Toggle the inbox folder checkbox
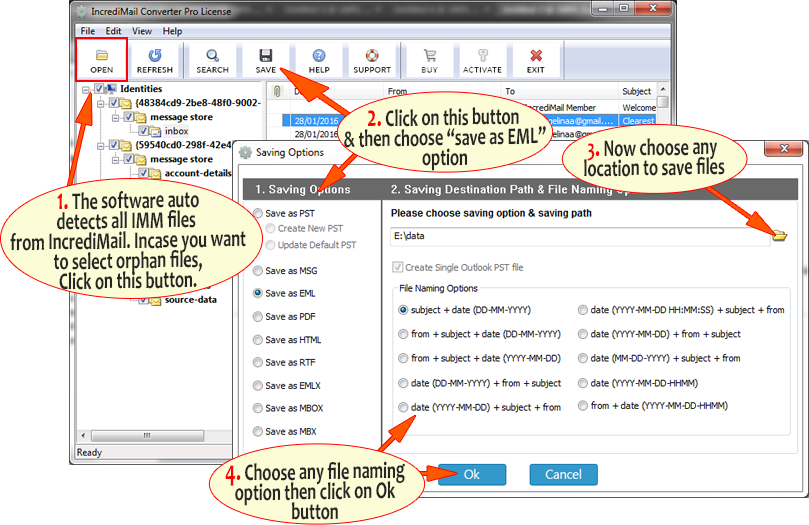The height and width of the screenshot is (525, 809). [143, 131]
